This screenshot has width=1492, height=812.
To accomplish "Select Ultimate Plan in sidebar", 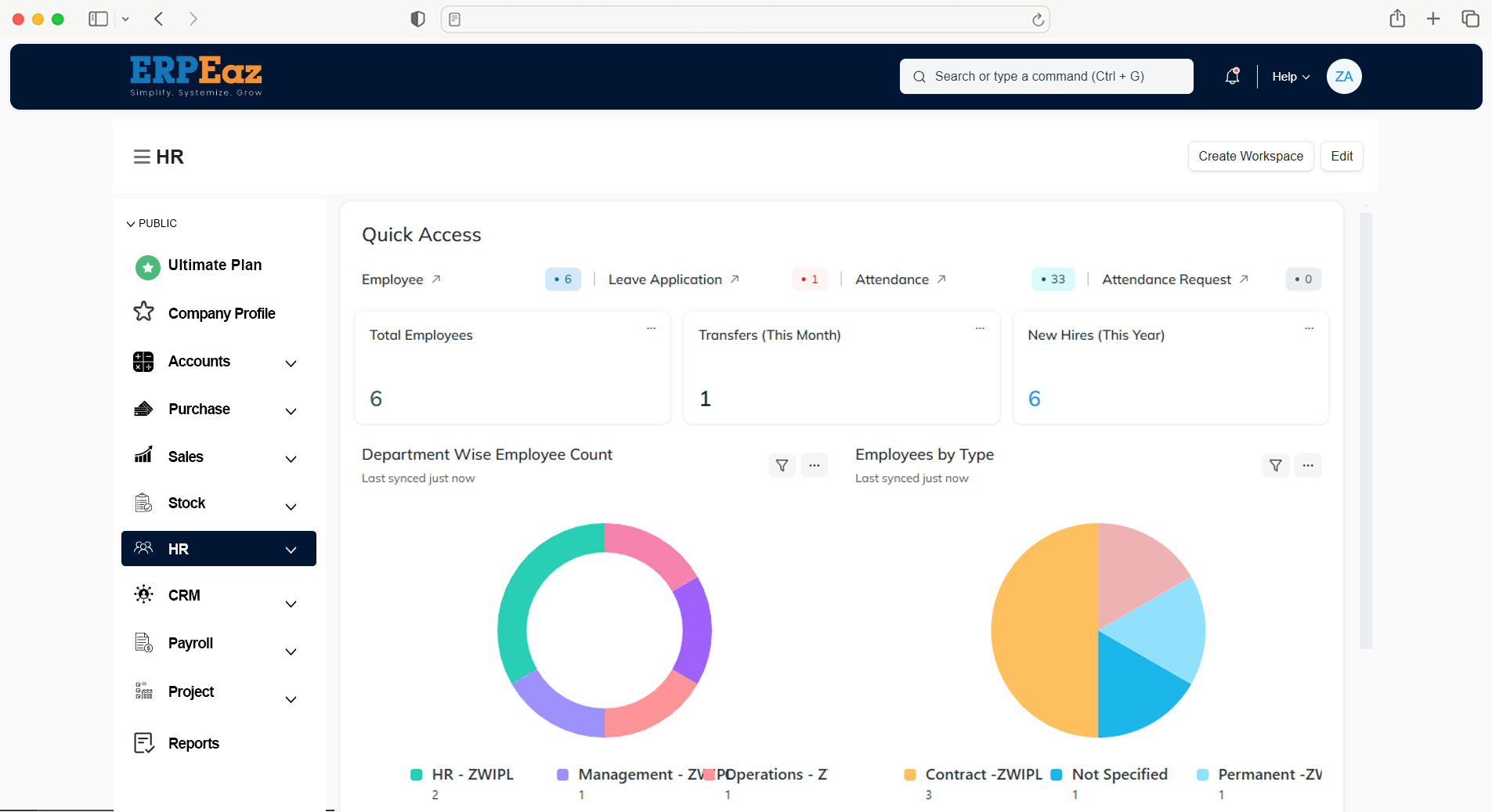I will coord(215,265).
